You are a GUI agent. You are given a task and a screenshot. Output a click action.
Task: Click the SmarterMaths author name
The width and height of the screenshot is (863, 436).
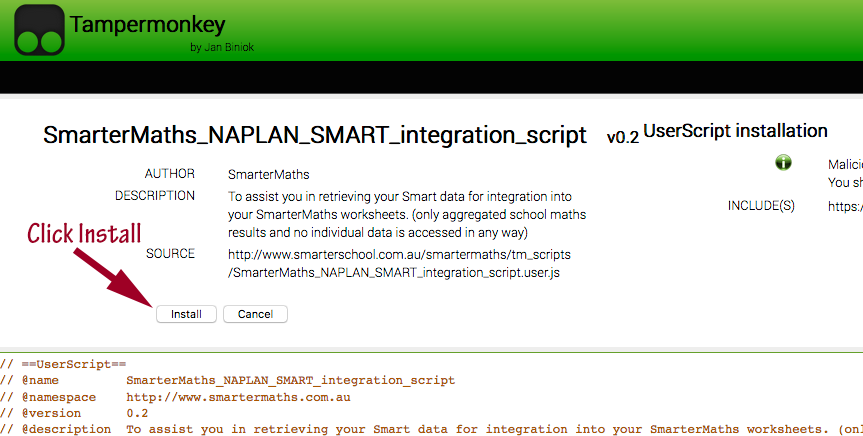click(x=269, y=174)
